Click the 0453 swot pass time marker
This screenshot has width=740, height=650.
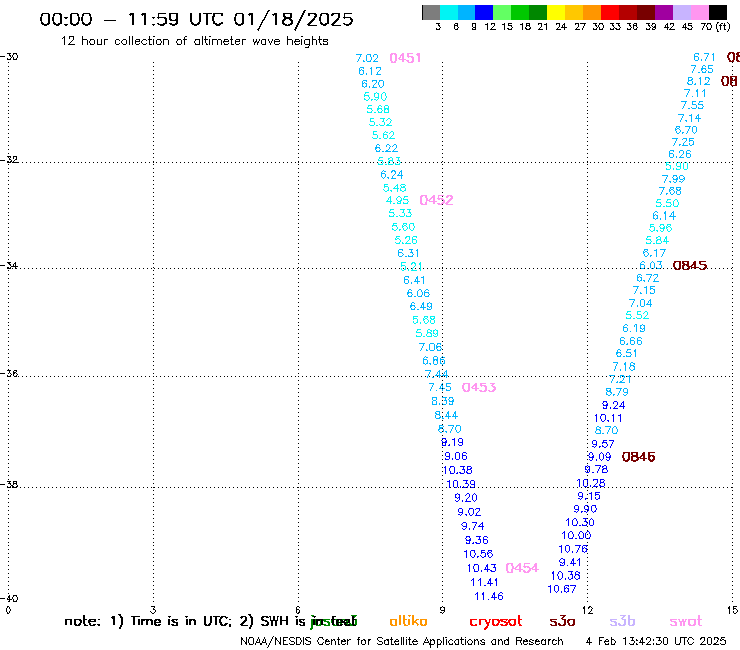[479, 388]
